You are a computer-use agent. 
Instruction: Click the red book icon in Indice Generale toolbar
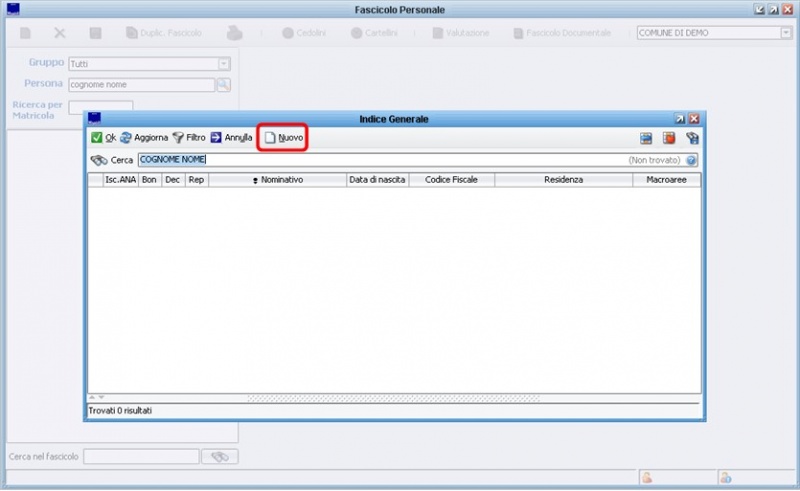tap(669, 138)
